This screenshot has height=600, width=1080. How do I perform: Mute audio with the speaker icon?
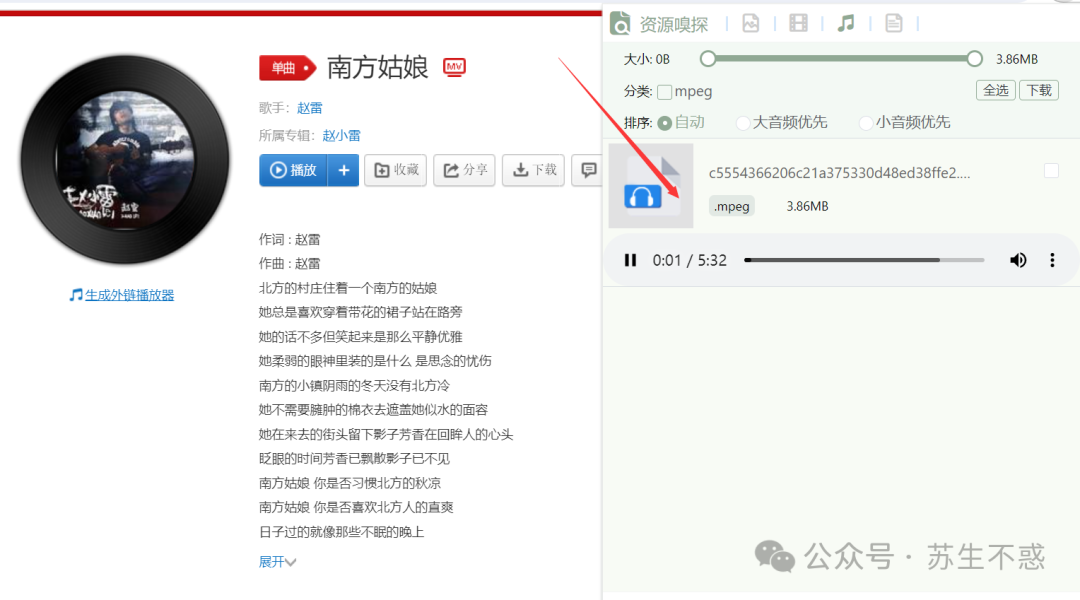1018,260
